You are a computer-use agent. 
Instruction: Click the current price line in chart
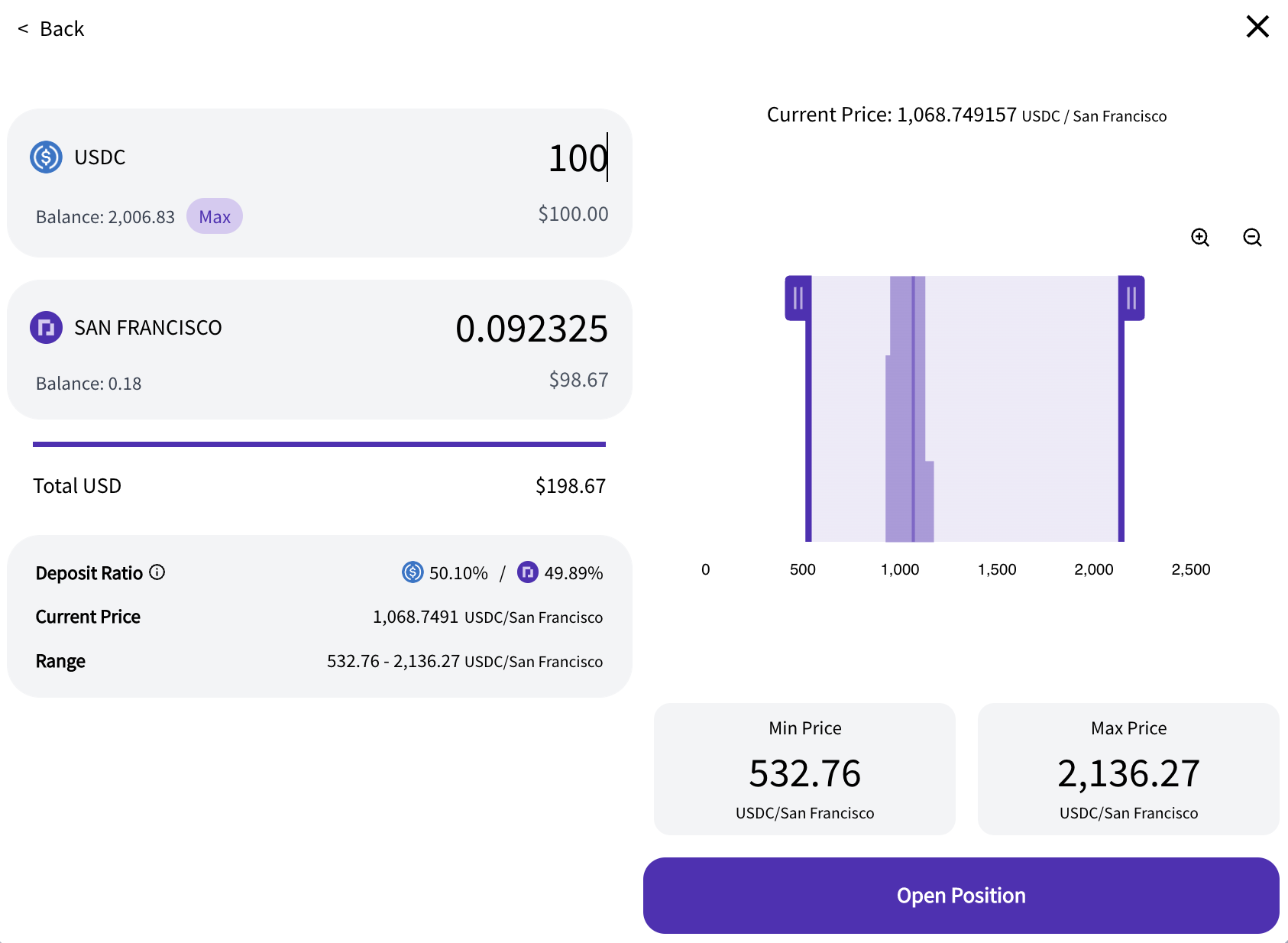[x=913, y=409]
